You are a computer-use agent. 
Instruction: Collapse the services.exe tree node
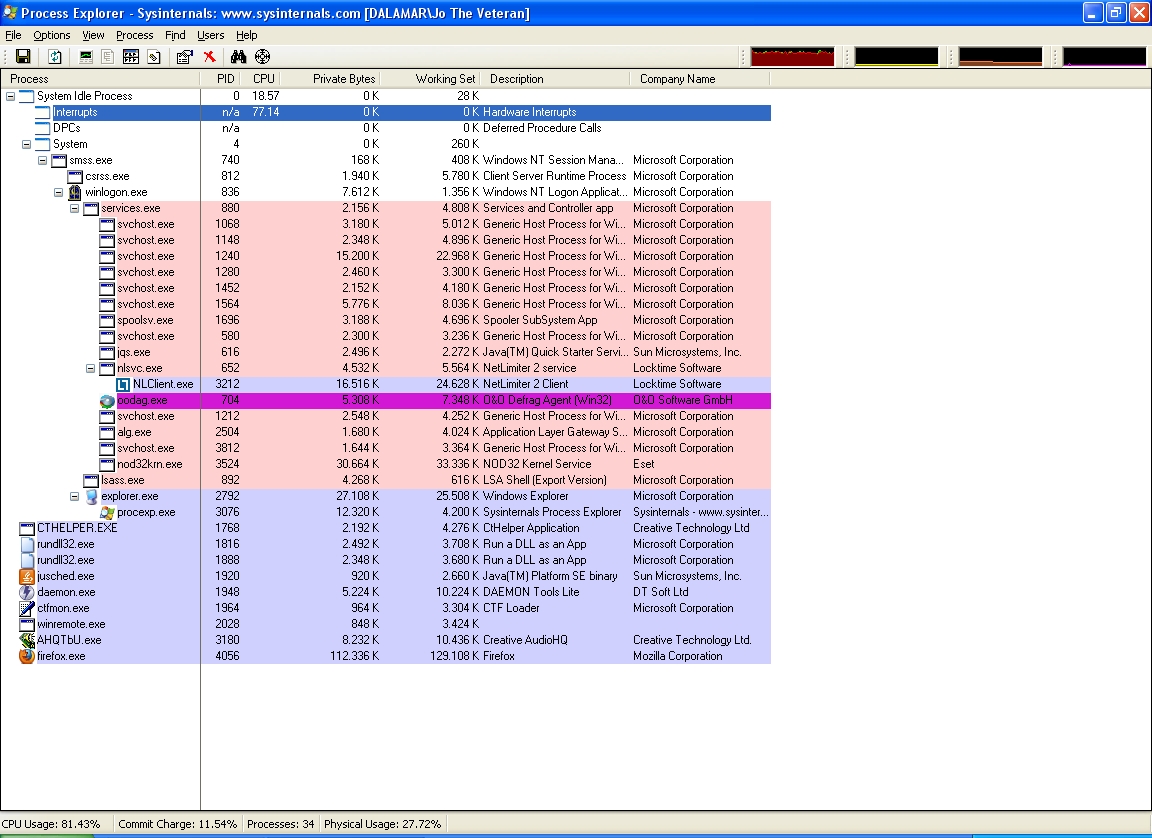click(x=74, y=209)
